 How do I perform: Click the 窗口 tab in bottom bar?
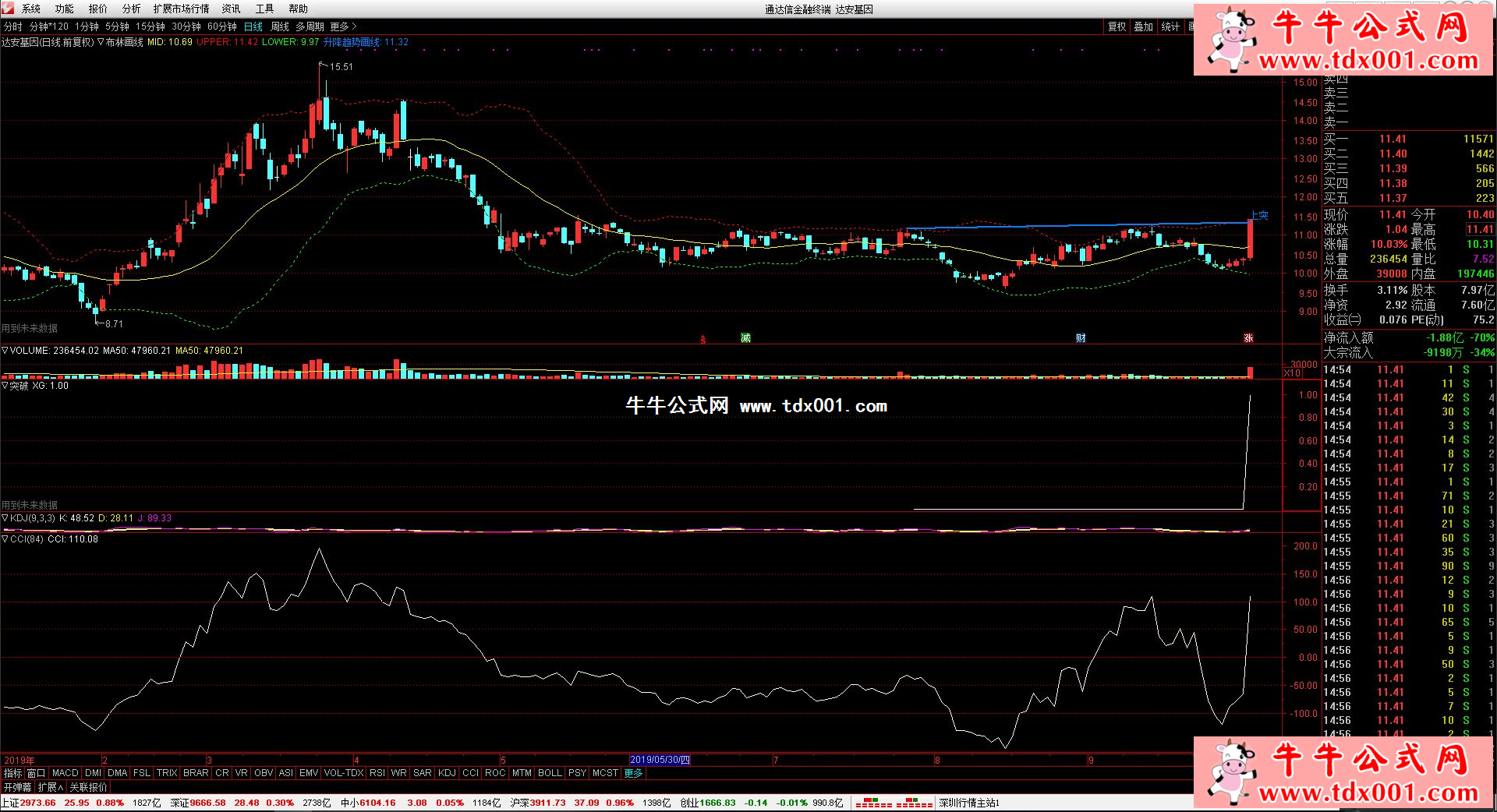tap(37, 773)
